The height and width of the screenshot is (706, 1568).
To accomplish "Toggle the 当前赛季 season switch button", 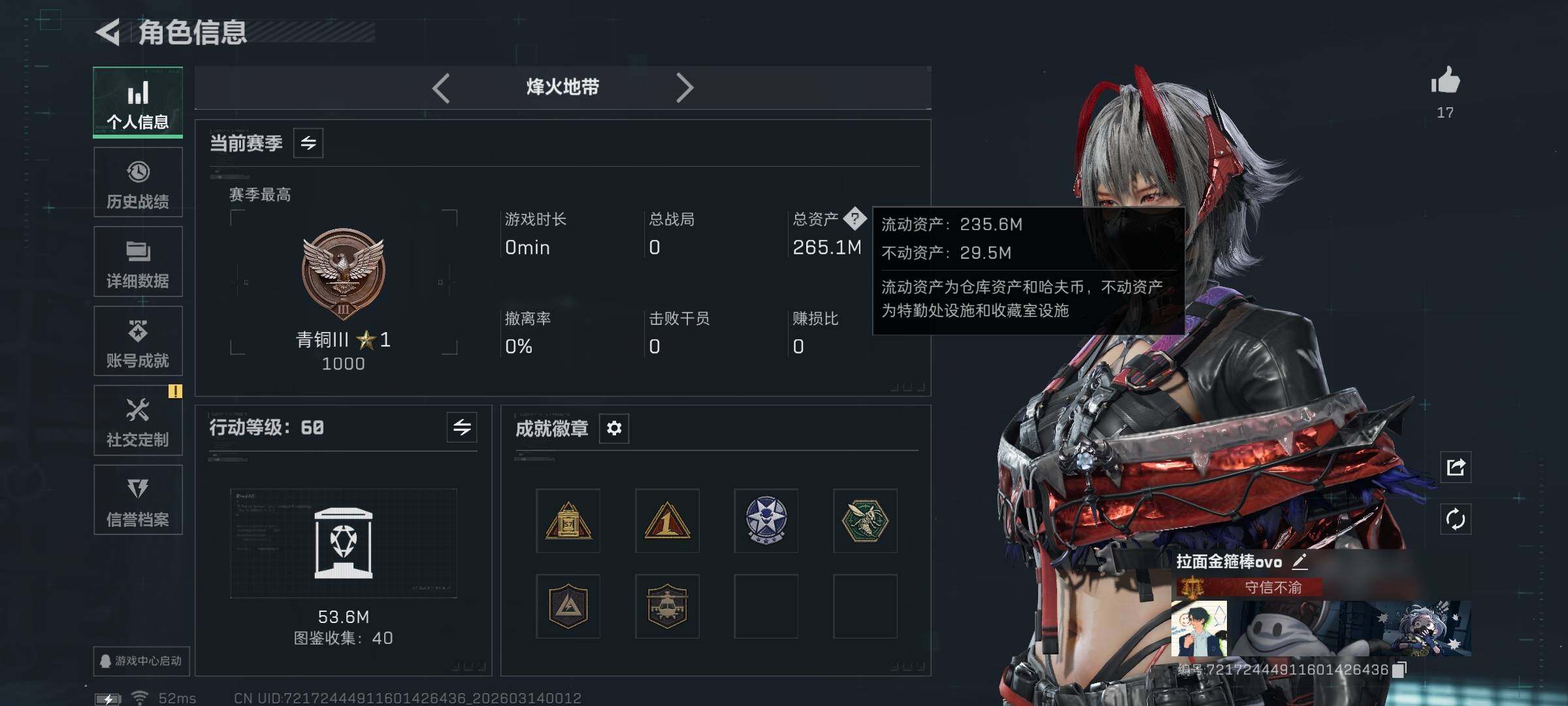I will (x=308, y=143).
